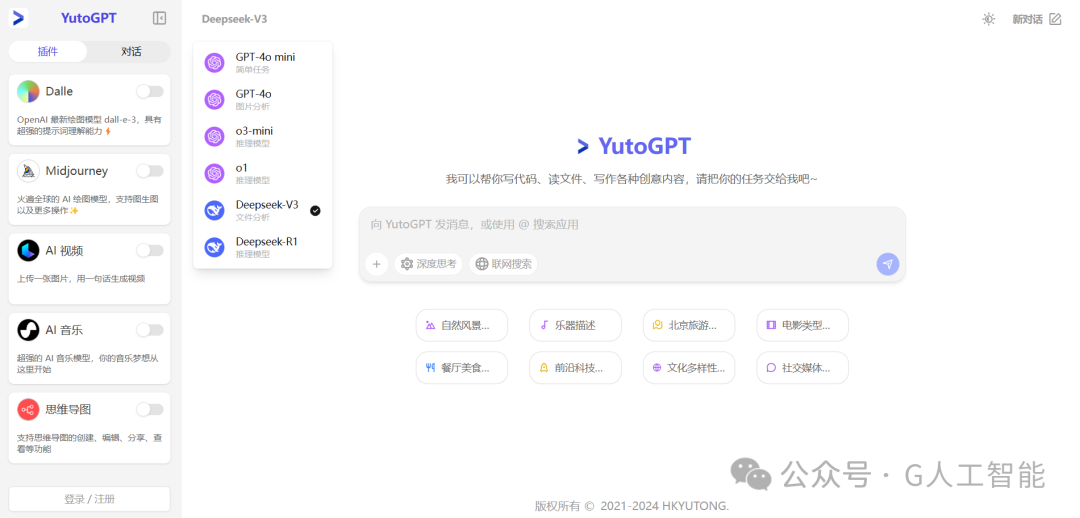This screenshot has width=1080, height=518.
Task: Select GPT-4o mini from the model list
Action: point(262,62)
